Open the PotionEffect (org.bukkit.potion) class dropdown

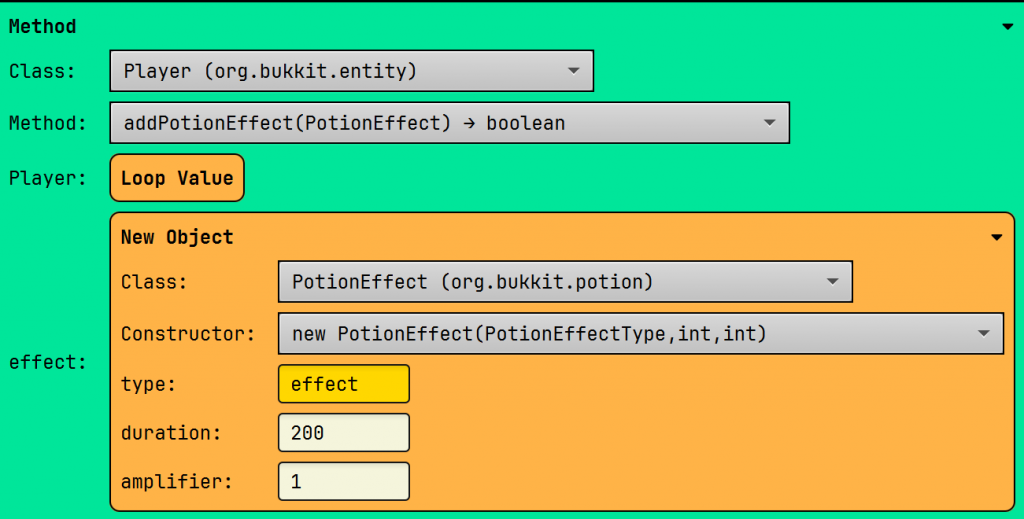pyautogui.click(x=564, y=282)
